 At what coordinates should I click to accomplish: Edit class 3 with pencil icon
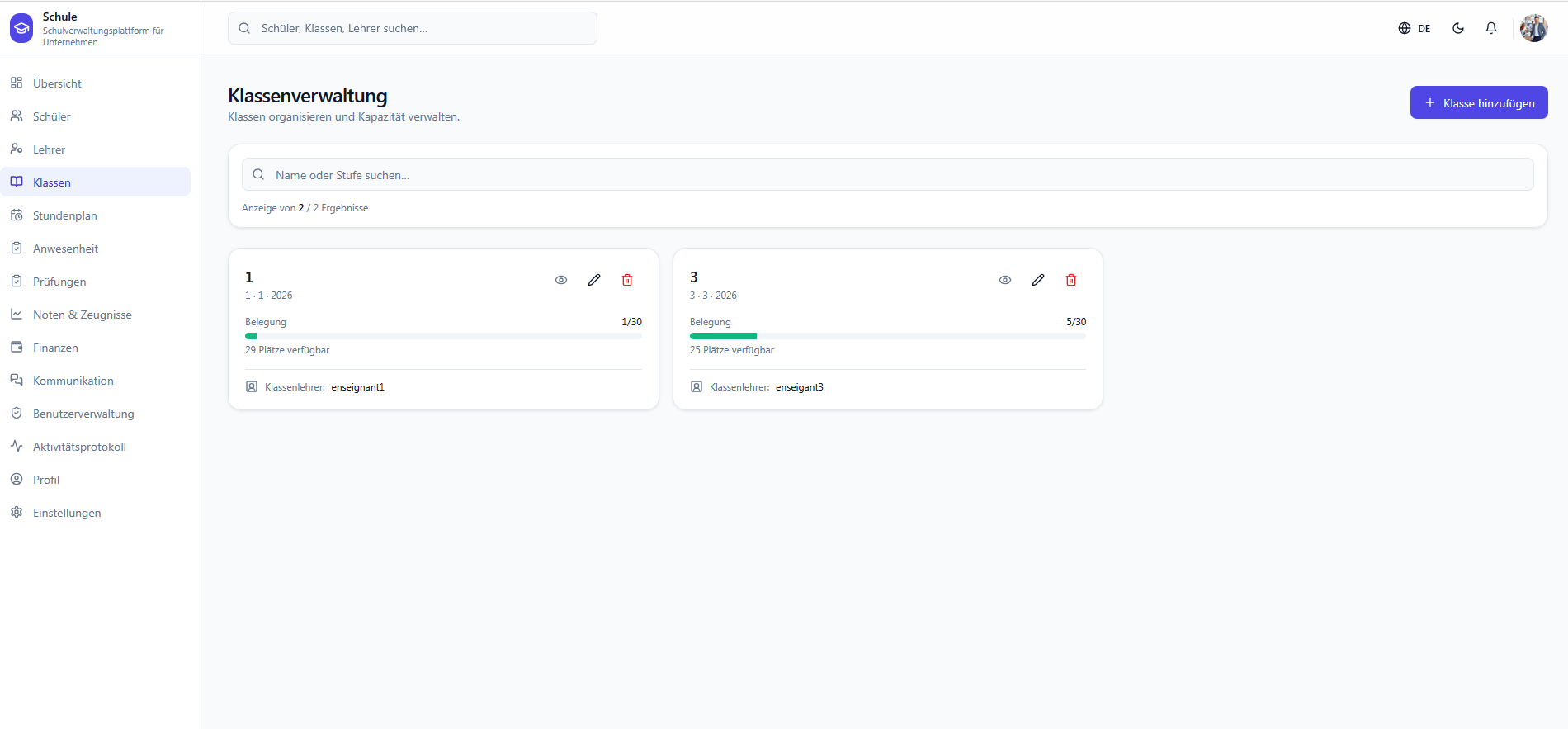pos(1038,280)
